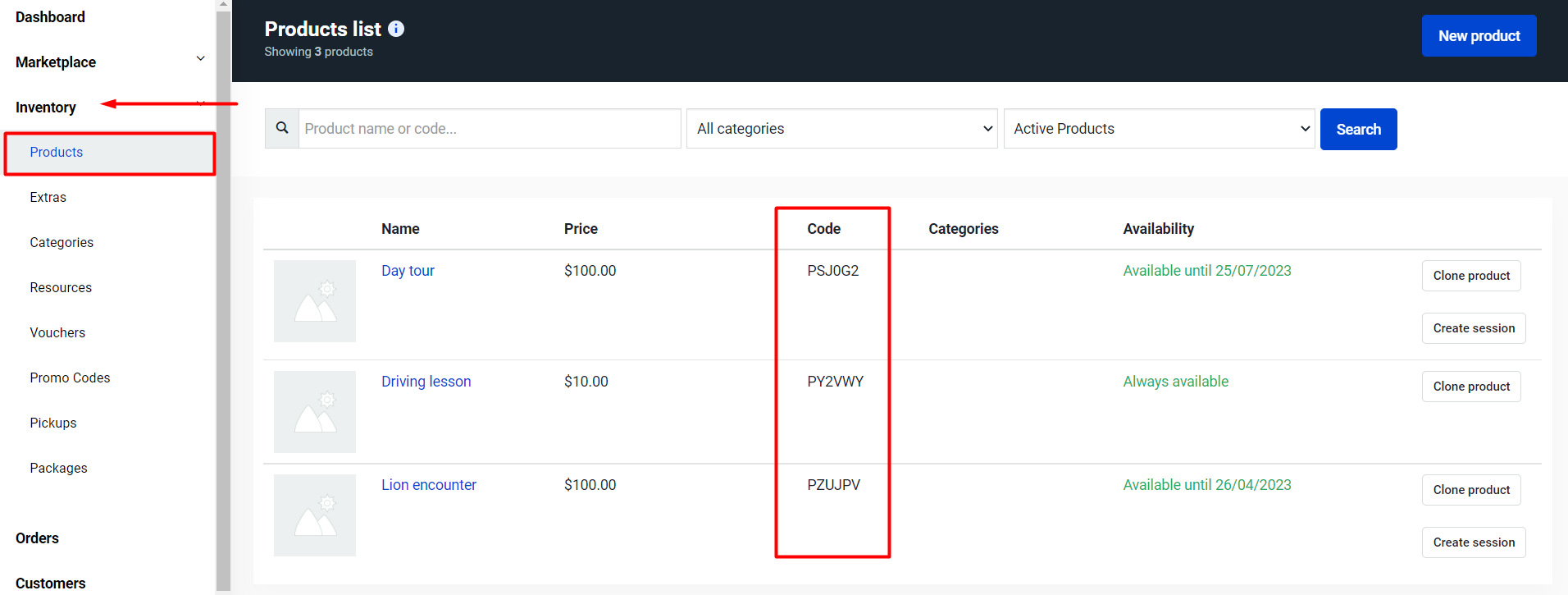1568x595 pixels.
Task: Click the Availability column header
Action: pyautogui.click(x=1158, y=229)
